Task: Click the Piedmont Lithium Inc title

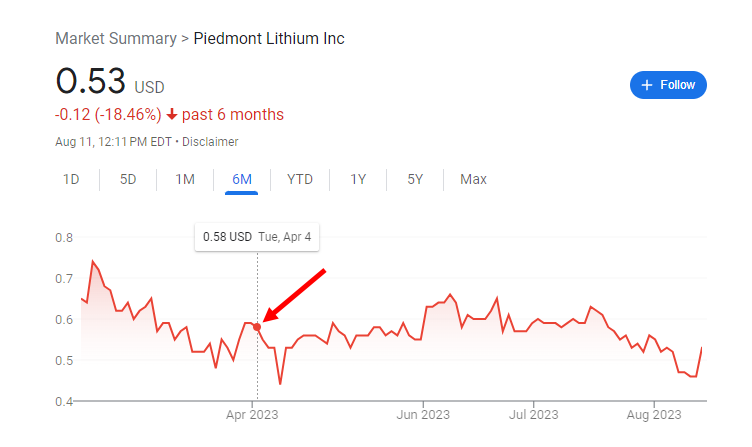Action: 269,38
